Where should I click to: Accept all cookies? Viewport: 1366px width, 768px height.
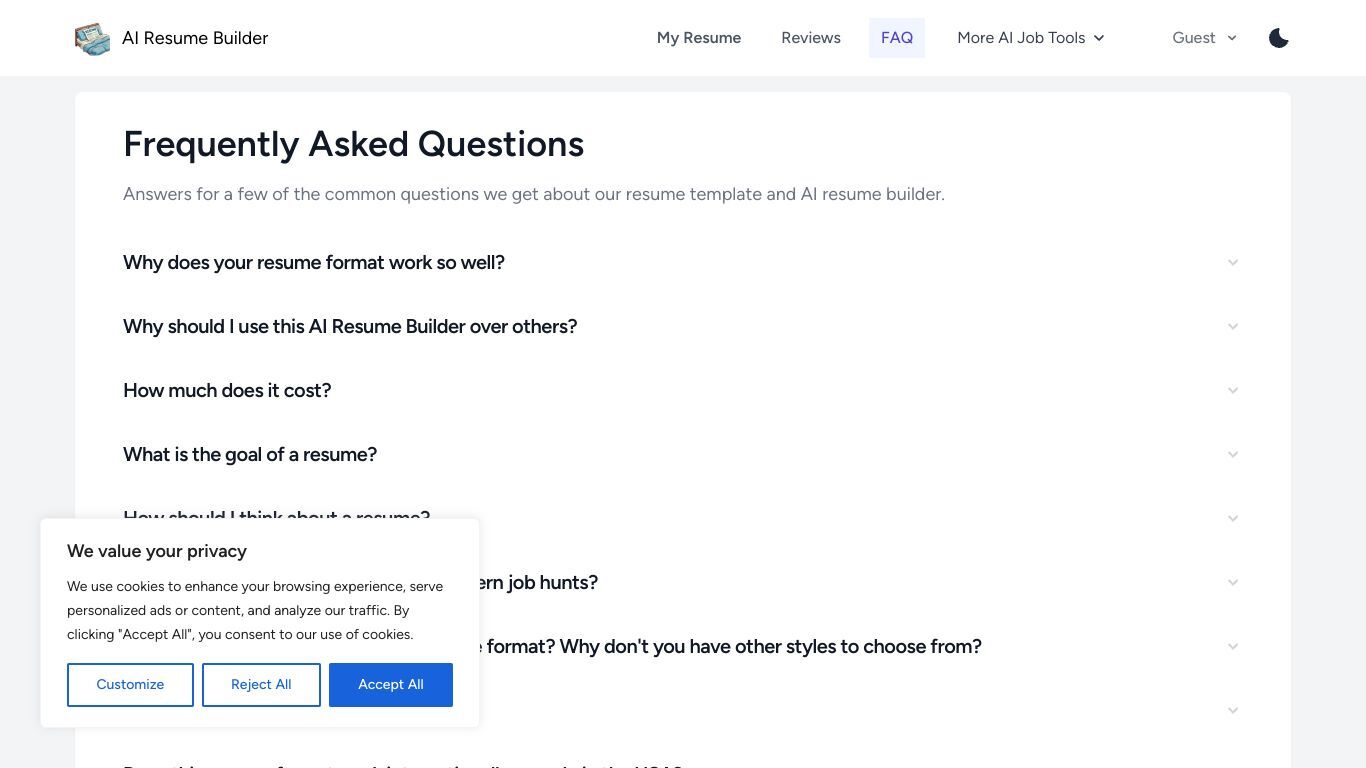pos(391,685)
